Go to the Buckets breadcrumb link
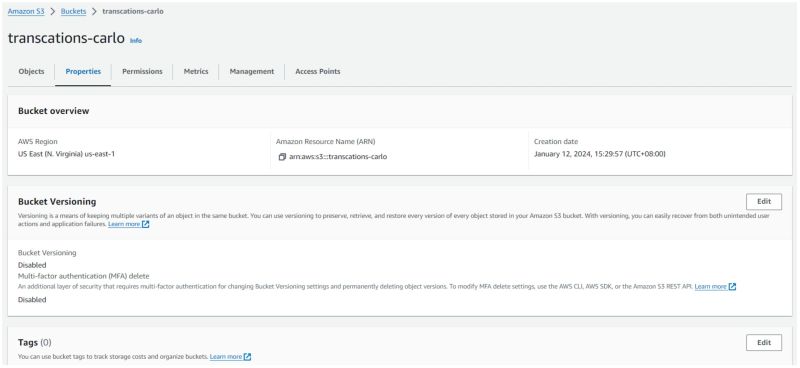This screenshot has width=800, height=368. (73, 11)
